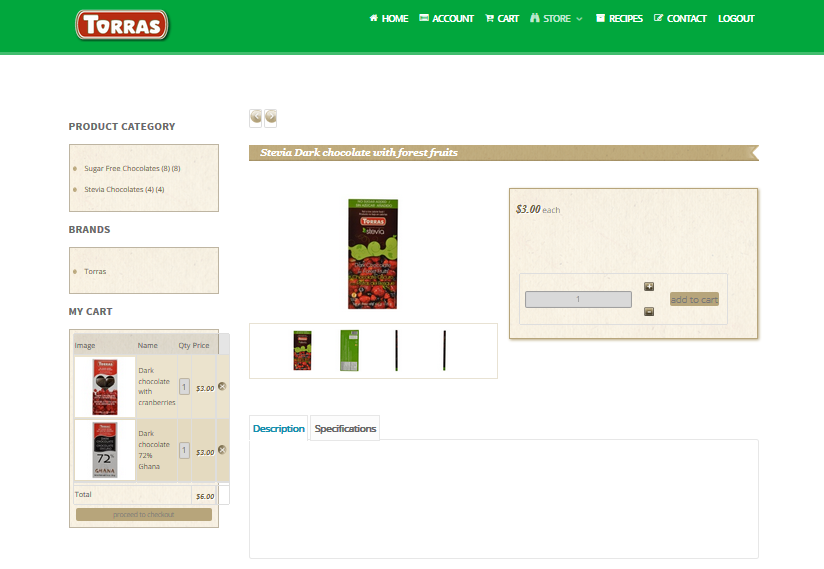This screenshot has width=824, height=569.
Task: Go to the Home page
Action: [x=389, y=18]
